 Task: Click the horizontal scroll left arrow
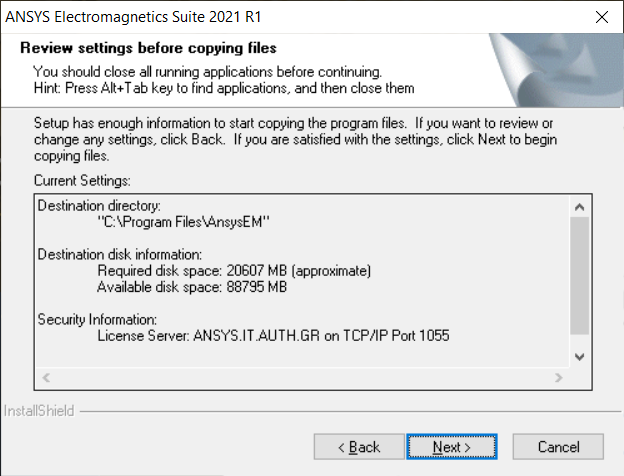coord(46,377)
